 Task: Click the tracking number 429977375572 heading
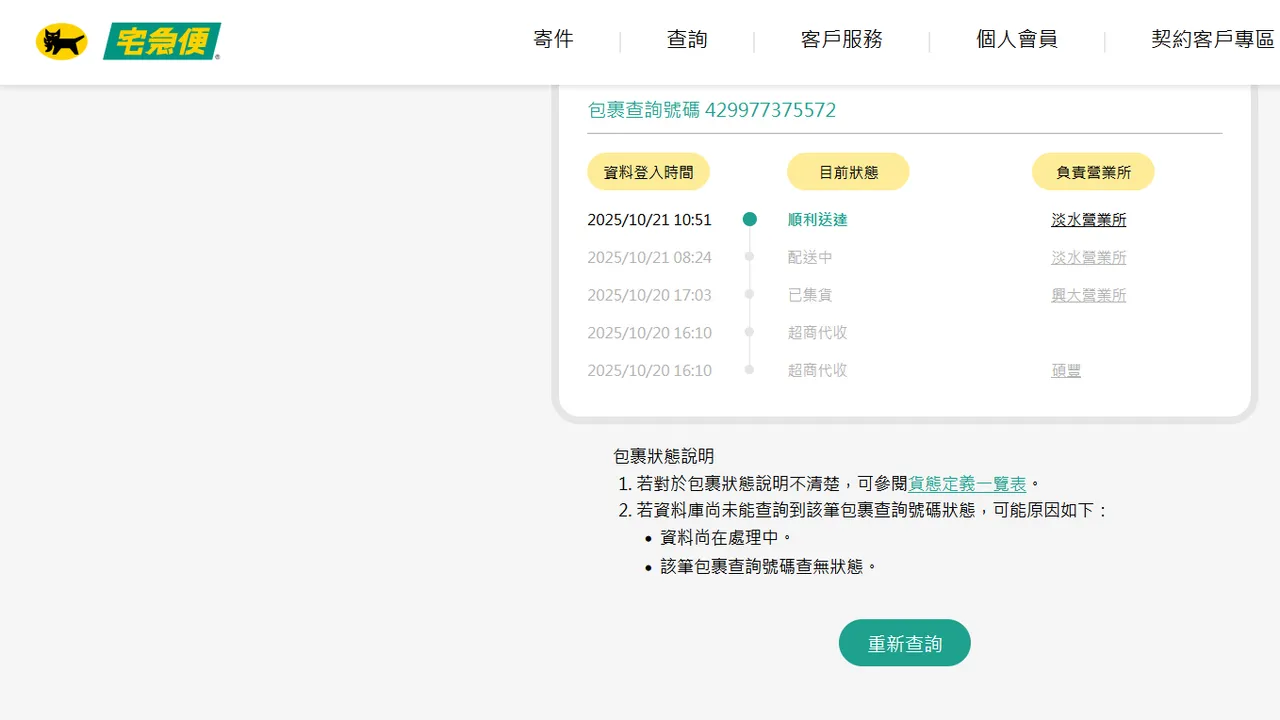711,110
